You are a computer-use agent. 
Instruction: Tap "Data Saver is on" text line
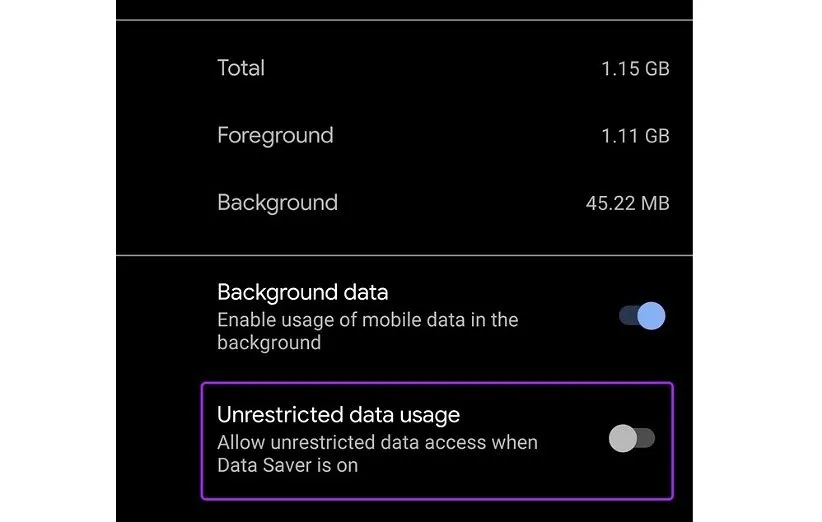[287, 465]
